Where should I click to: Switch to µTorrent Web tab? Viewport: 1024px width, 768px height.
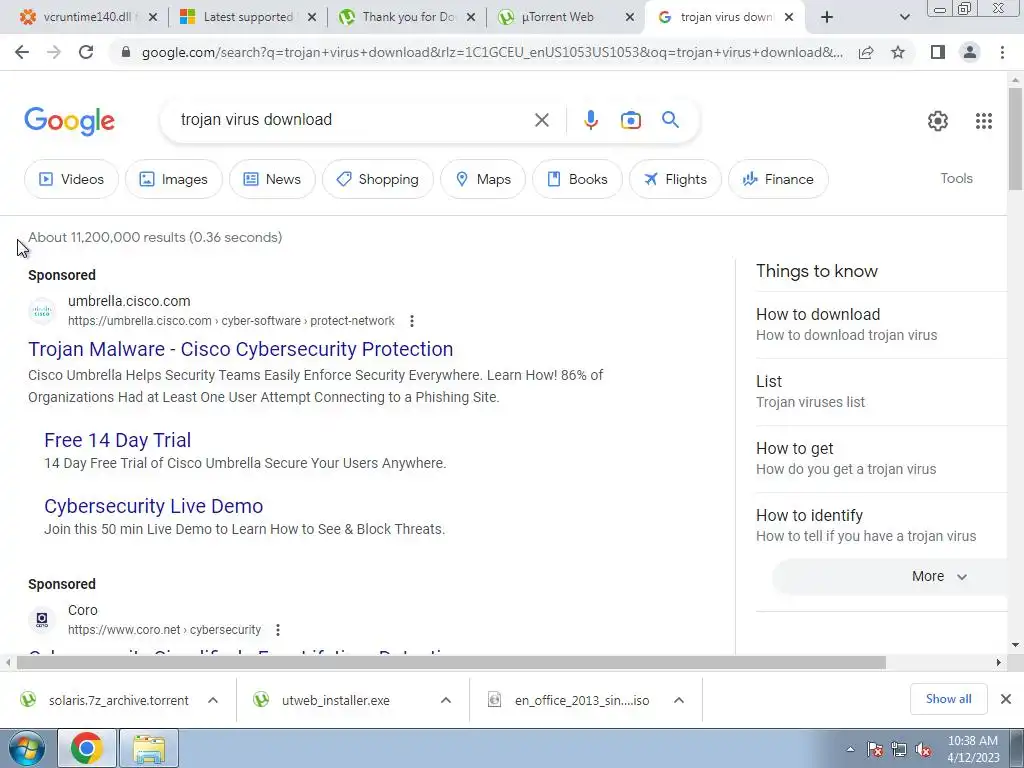[558, 17]
